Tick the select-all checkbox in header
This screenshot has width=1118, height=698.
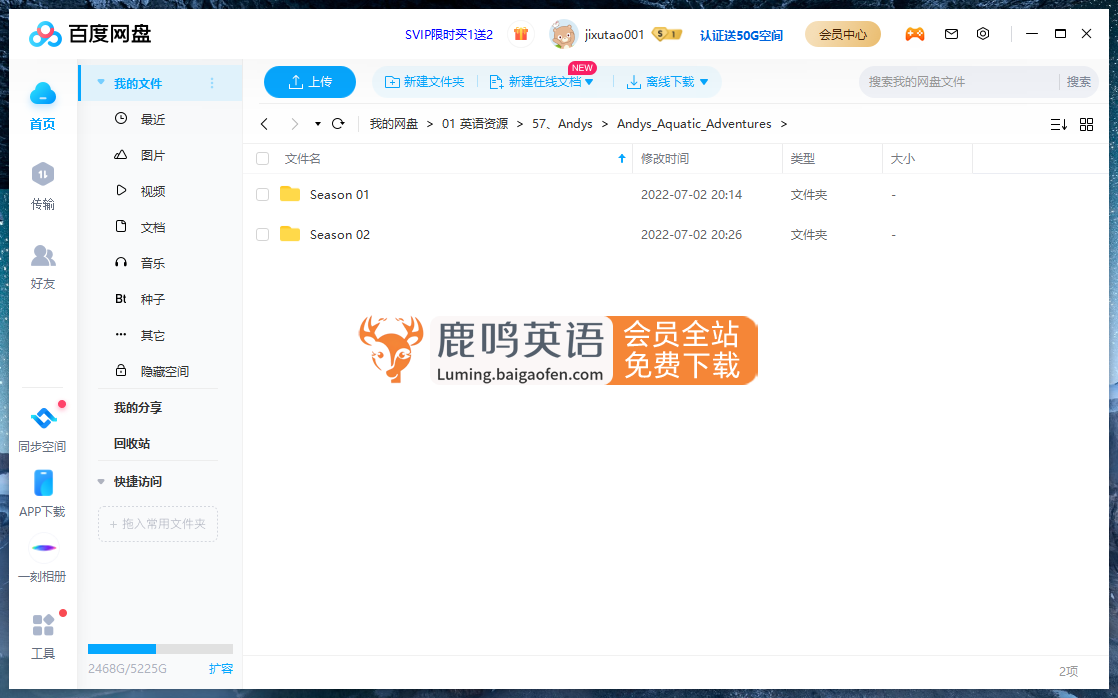pyautogui.click(x=262, y=158)
